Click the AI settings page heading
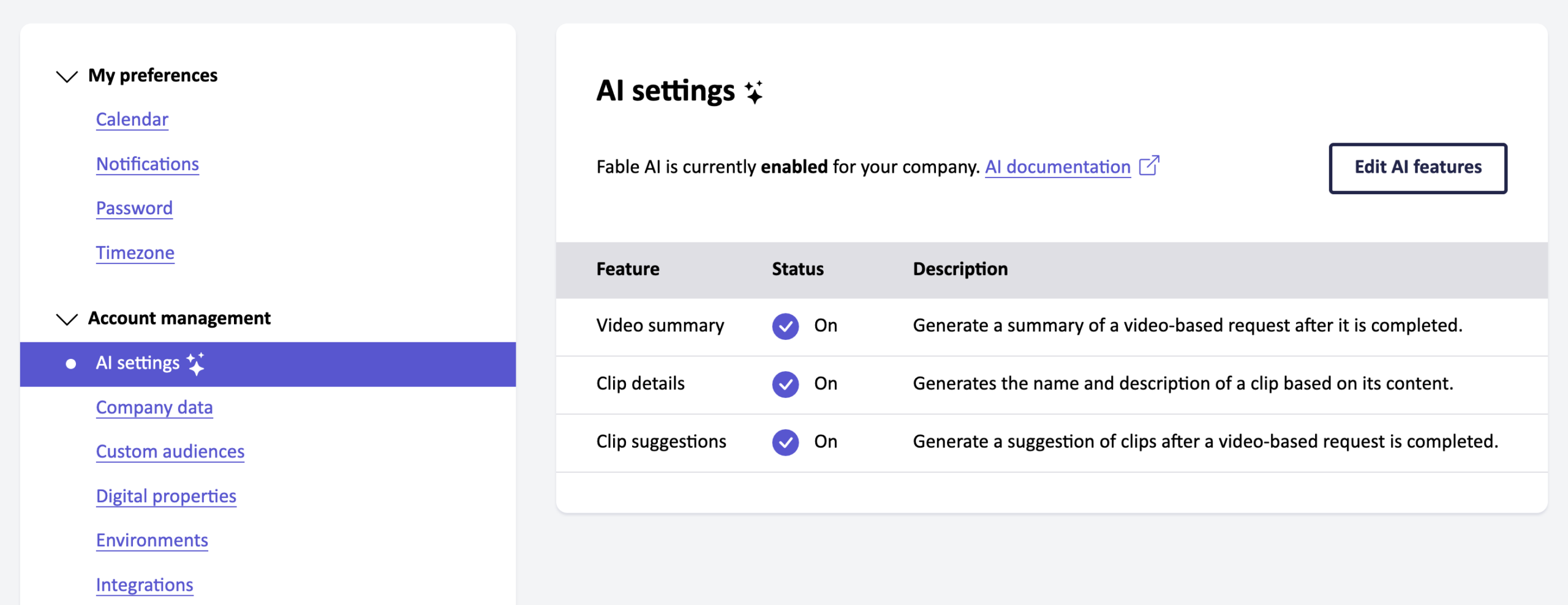The image size is (1568, 605). click(x=666, y=91)
